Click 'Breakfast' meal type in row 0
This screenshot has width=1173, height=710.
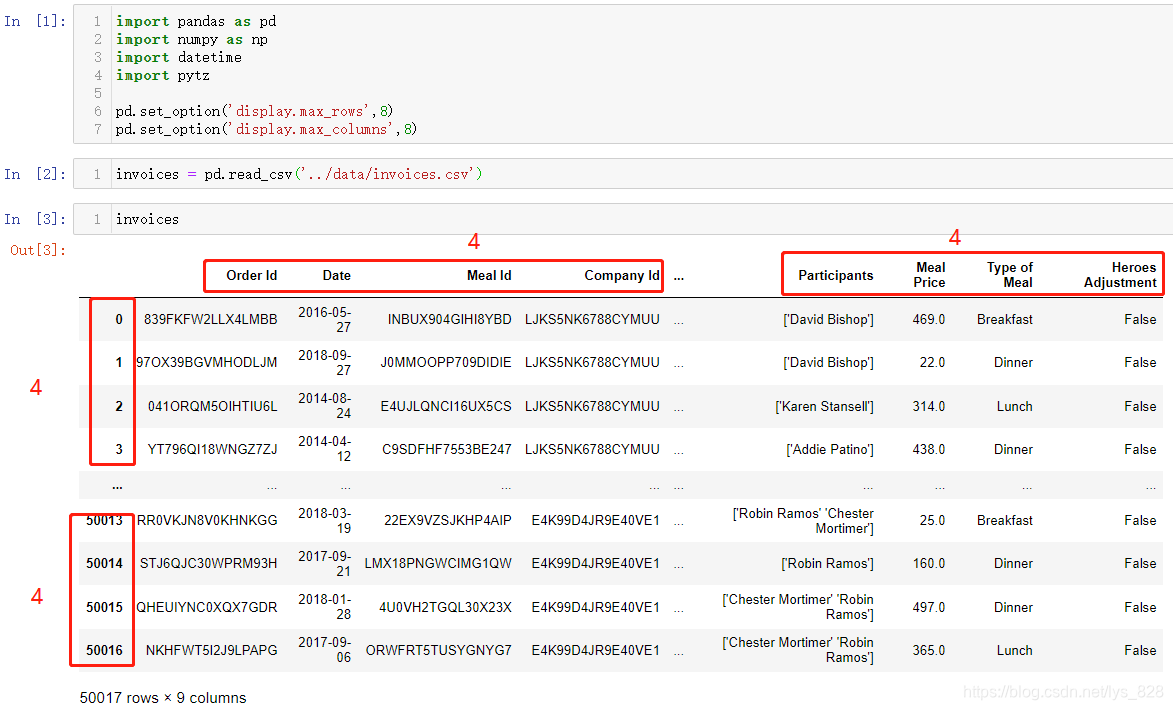pyautogui.click(x=1005, y=319)
